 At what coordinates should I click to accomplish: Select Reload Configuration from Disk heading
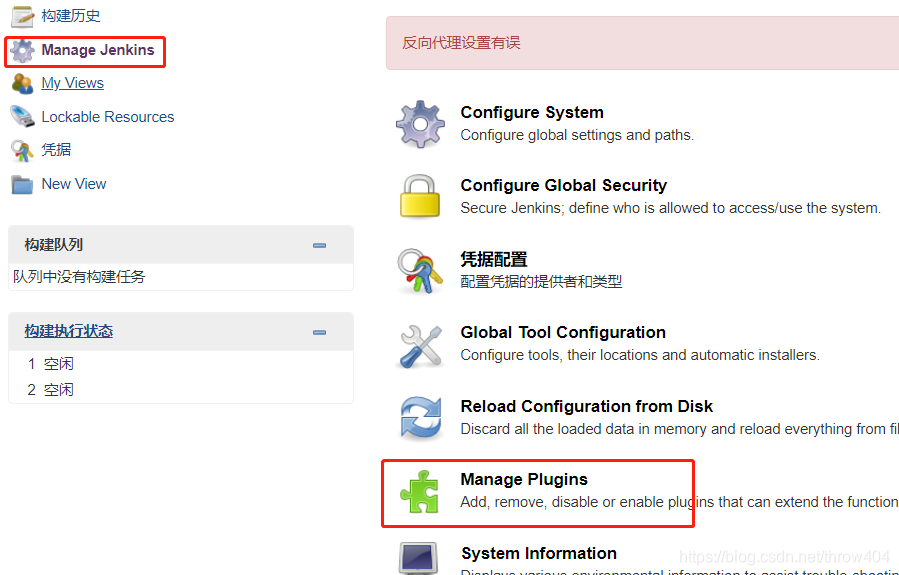coord(587,406)
